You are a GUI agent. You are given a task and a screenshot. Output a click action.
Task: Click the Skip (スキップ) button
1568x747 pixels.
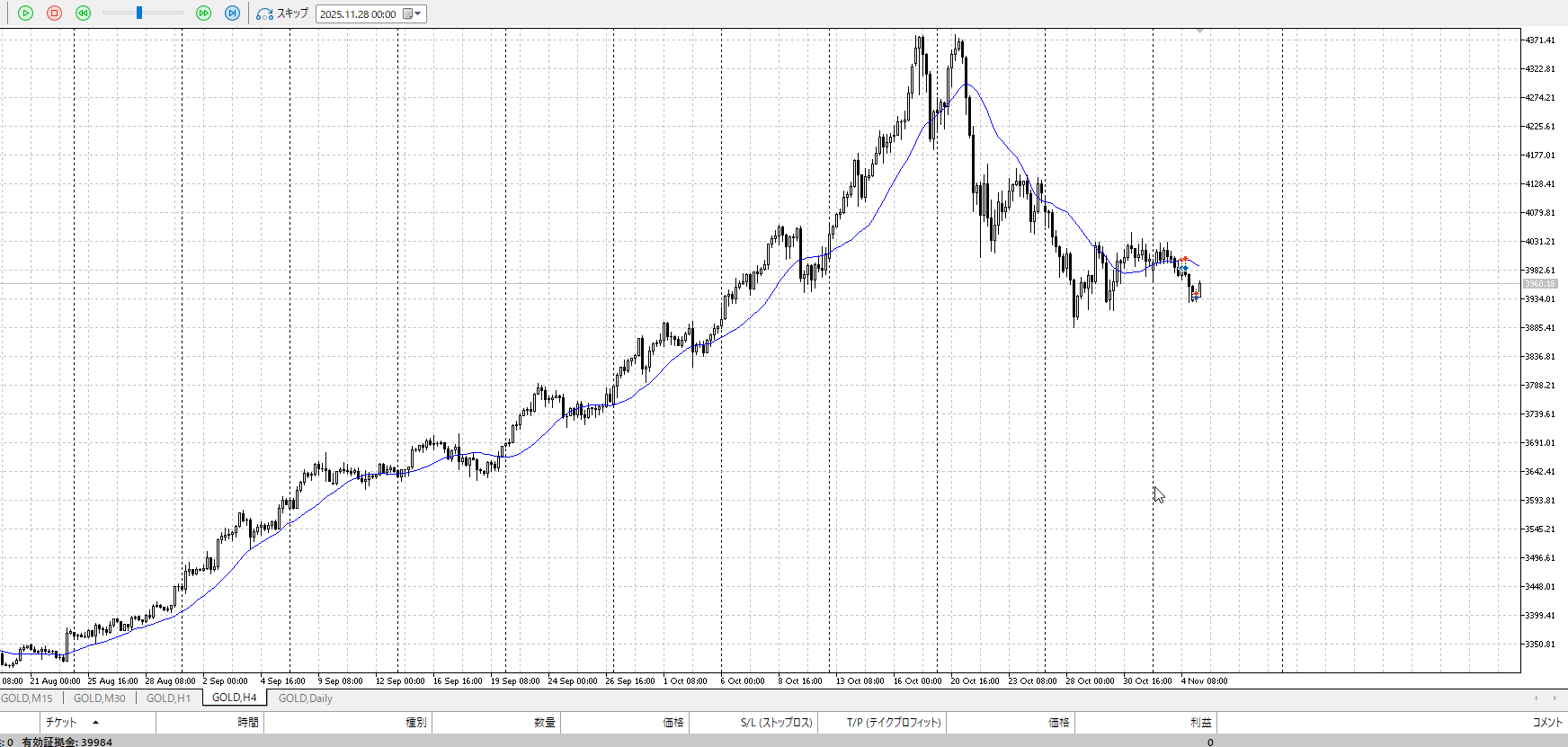tap(282, 13)
